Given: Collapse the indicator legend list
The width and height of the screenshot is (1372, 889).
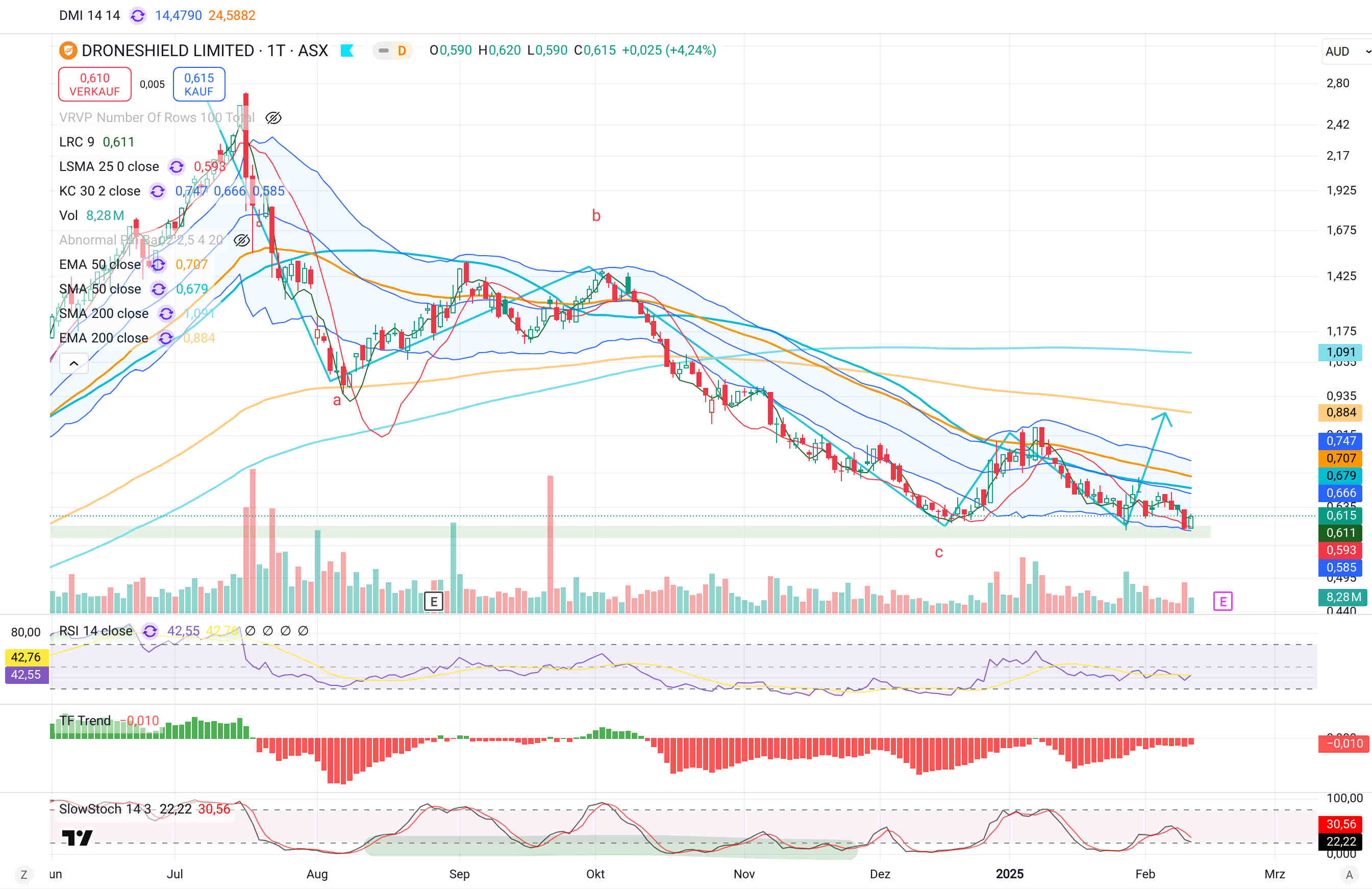Looking at the screenshot, I should 74,363.
